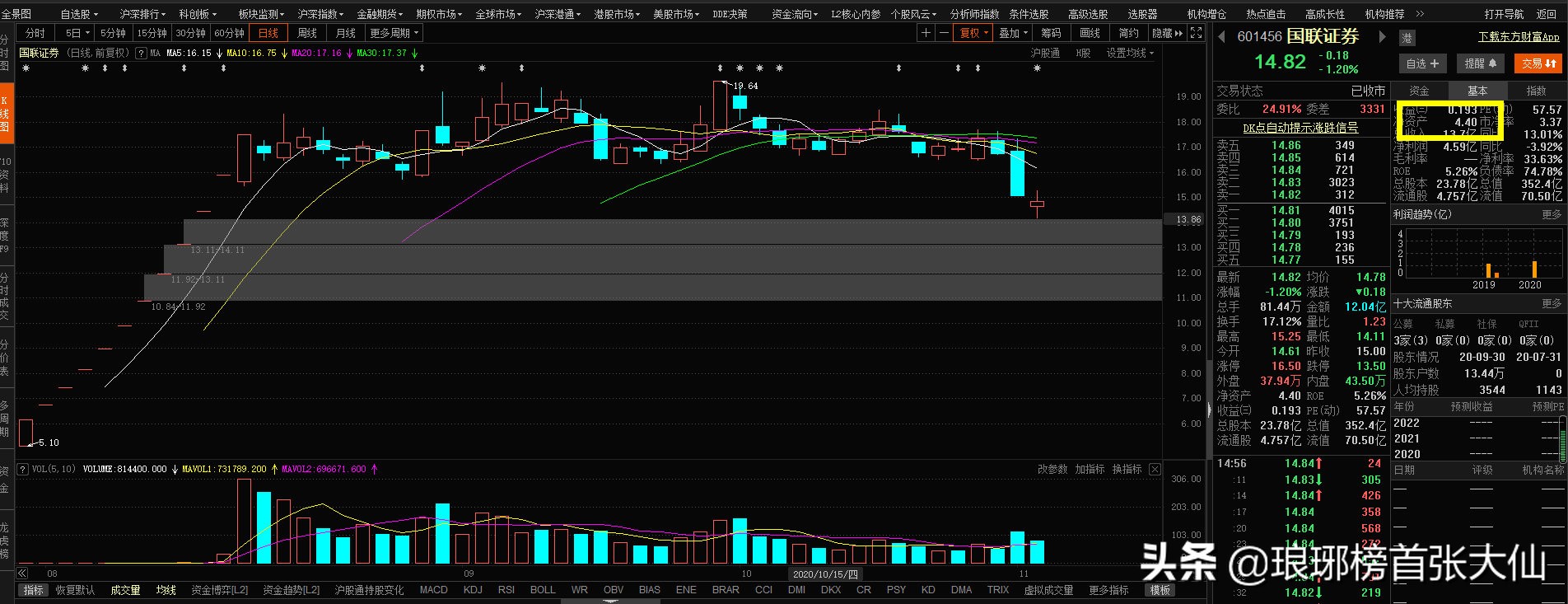The height and width of the screenshot is (604, 1568).
Task: Open 分时成交 sidebar item
Action: 5,297
